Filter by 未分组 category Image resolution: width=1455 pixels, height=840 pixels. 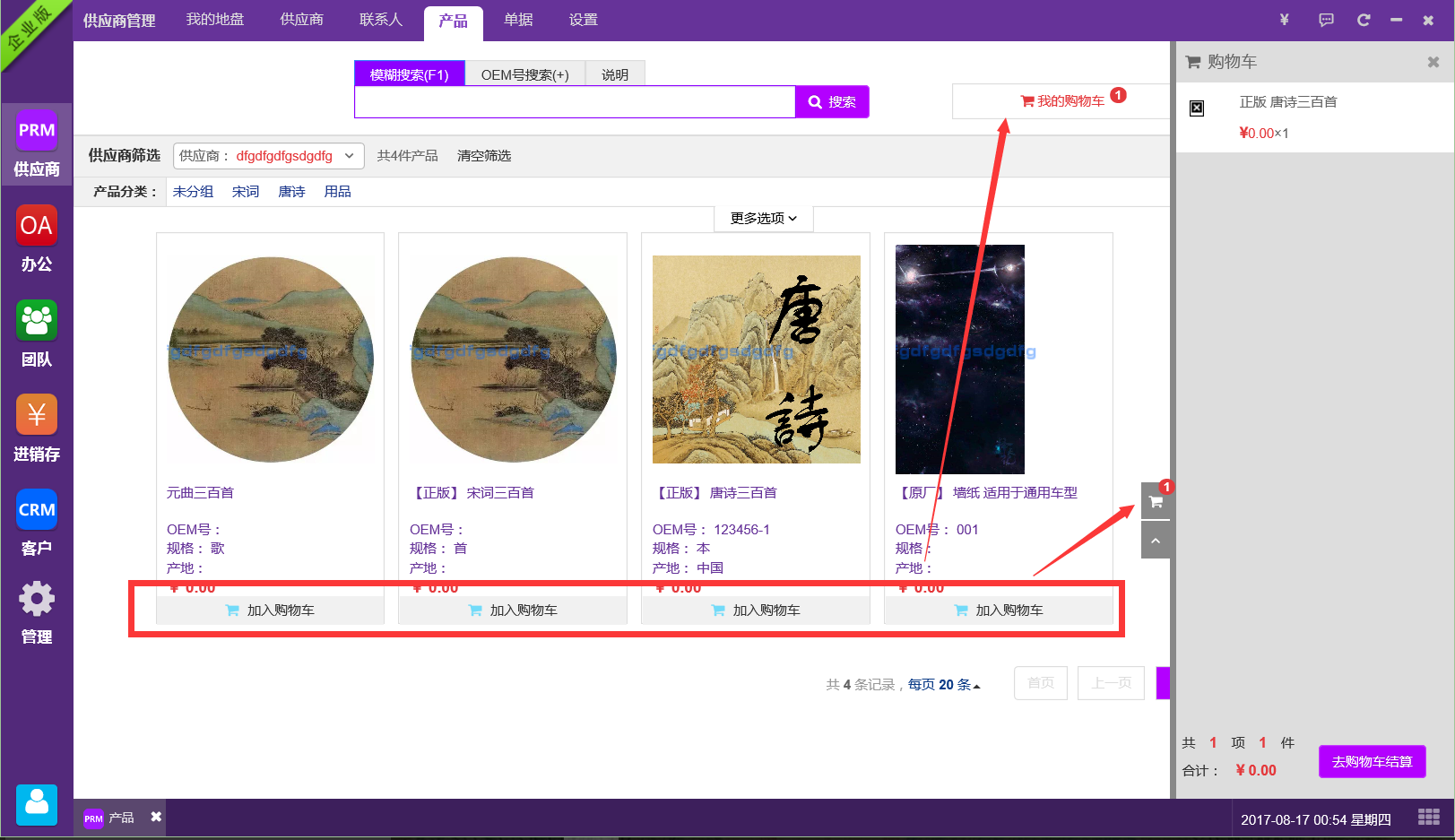(x=193, y=192)
